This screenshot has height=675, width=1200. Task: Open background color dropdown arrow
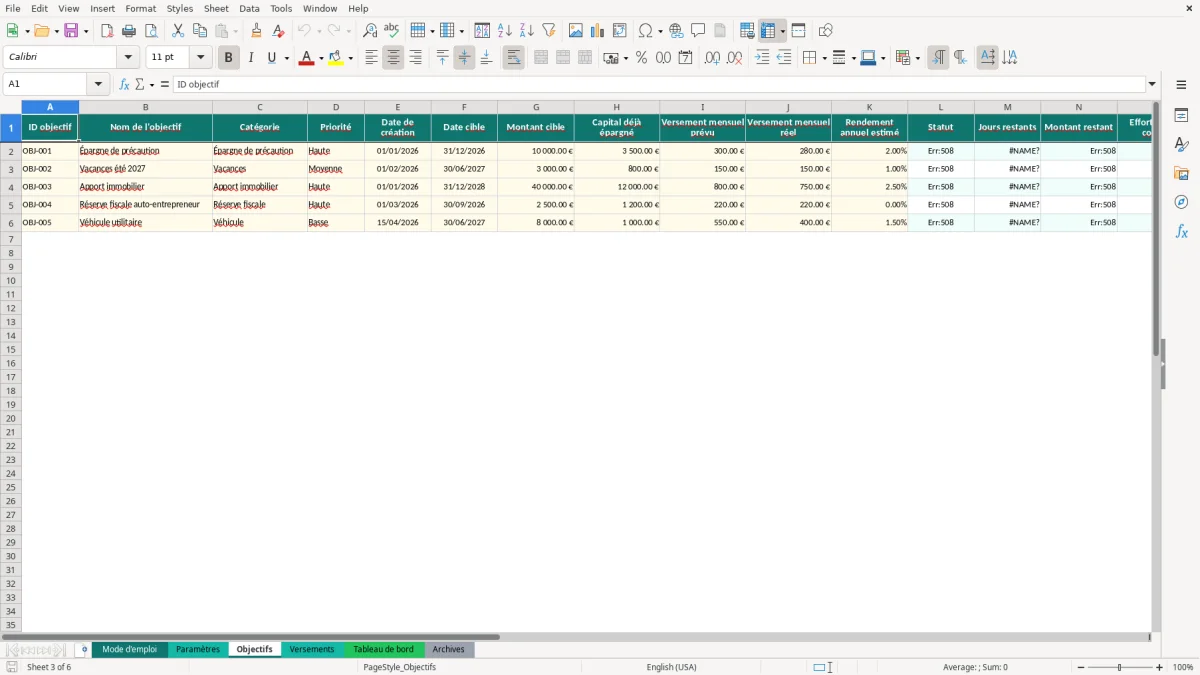point(351,58)
